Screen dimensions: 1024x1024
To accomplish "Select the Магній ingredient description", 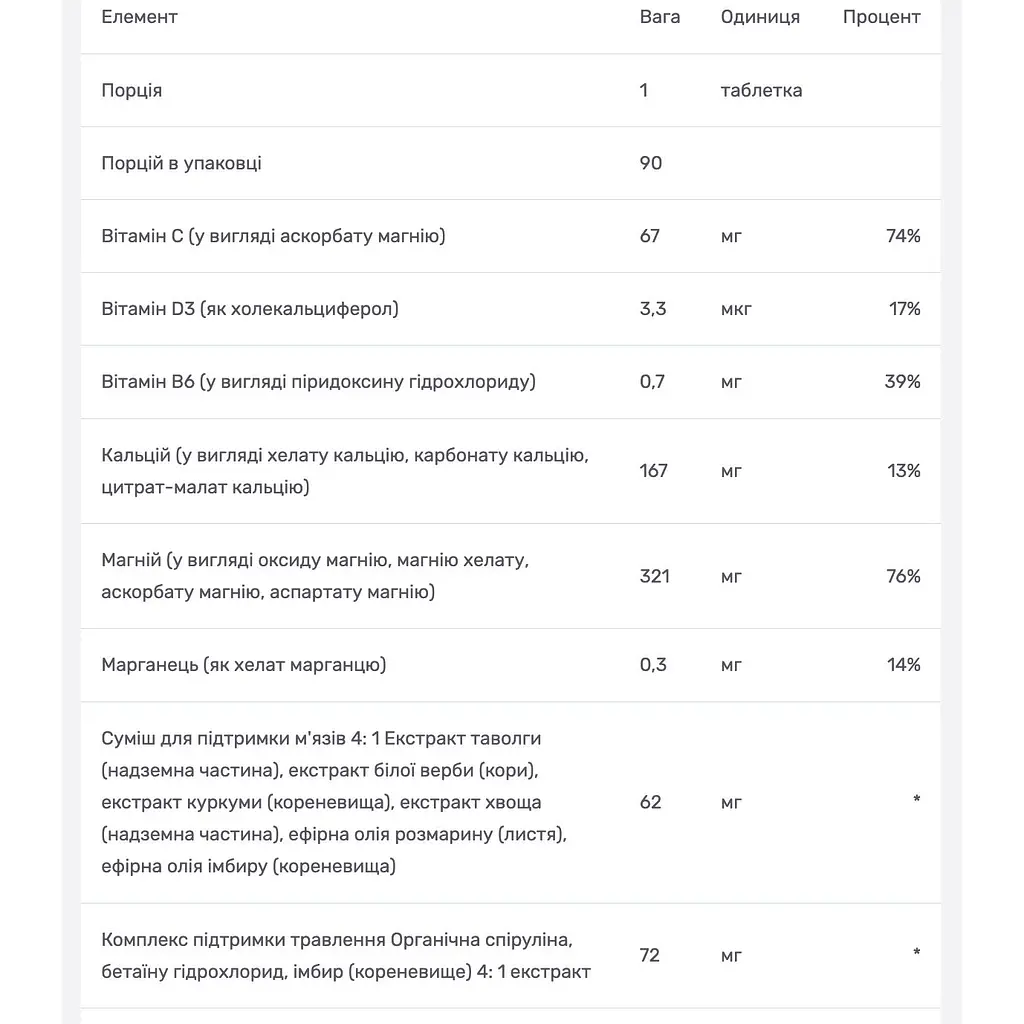I will (x=315, y=576).
